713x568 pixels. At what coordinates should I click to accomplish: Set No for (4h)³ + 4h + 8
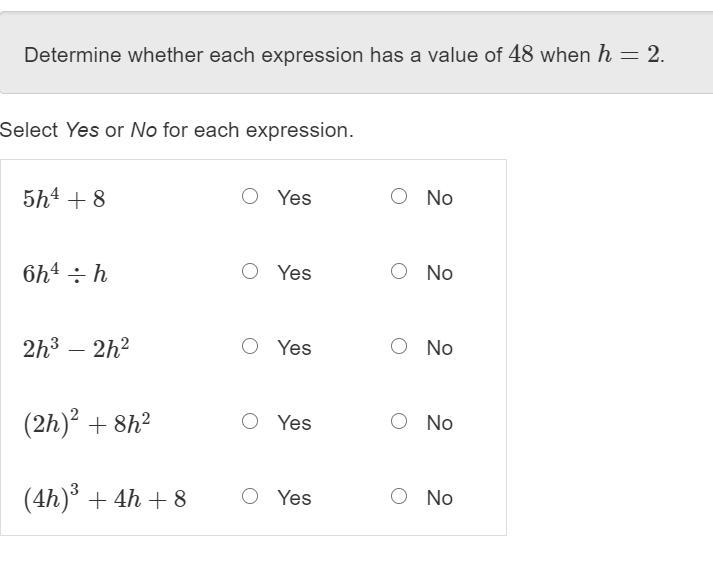(x=399, y=497)
